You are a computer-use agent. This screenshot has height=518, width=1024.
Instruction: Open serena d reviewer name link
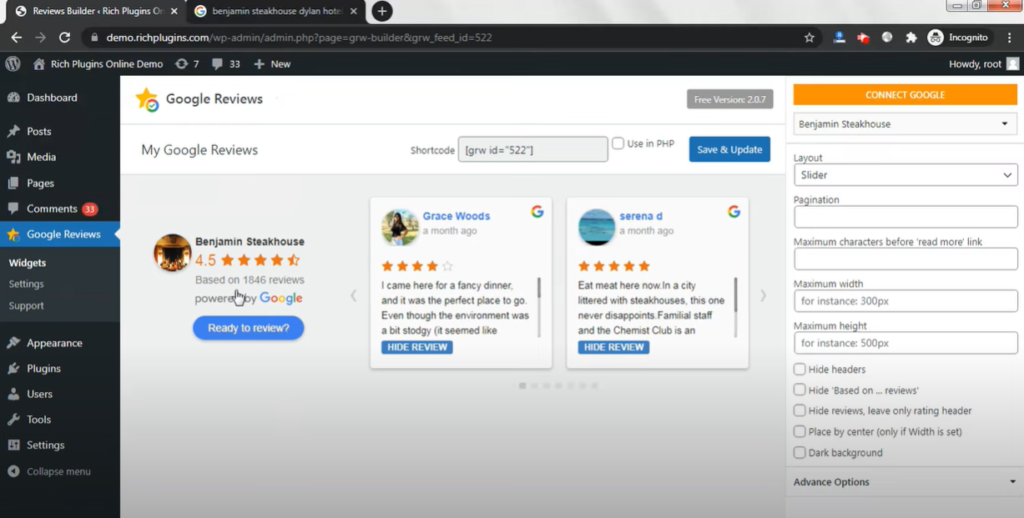click(641, 216)
